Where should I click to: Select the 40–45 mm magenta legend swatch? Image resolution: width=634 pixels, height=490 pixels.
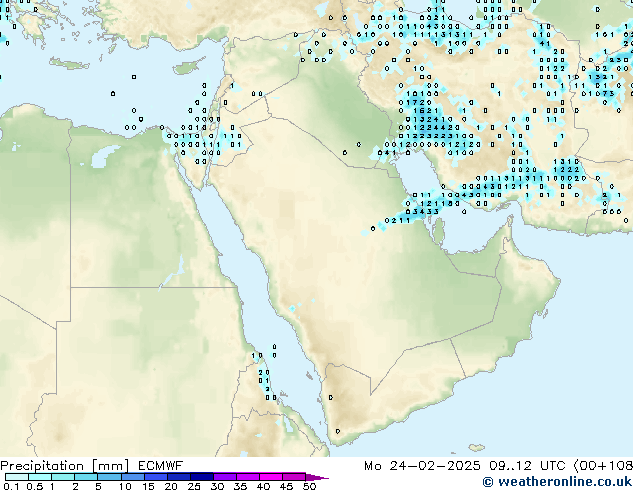coord(271,477)
